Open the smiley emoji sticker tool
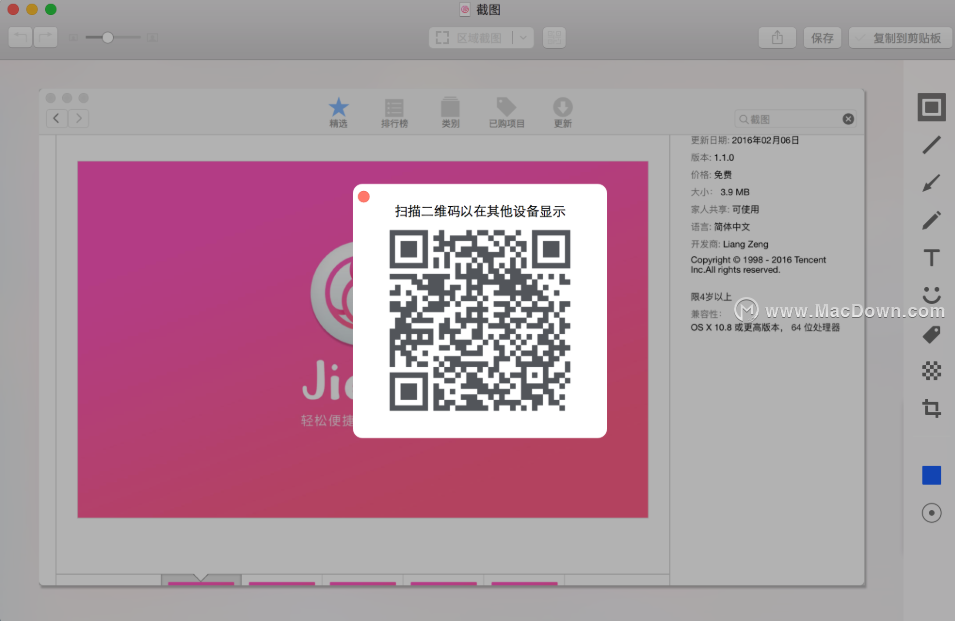Image resolution: width=955 pixels, height=621 pixels. tap(931, 295)
